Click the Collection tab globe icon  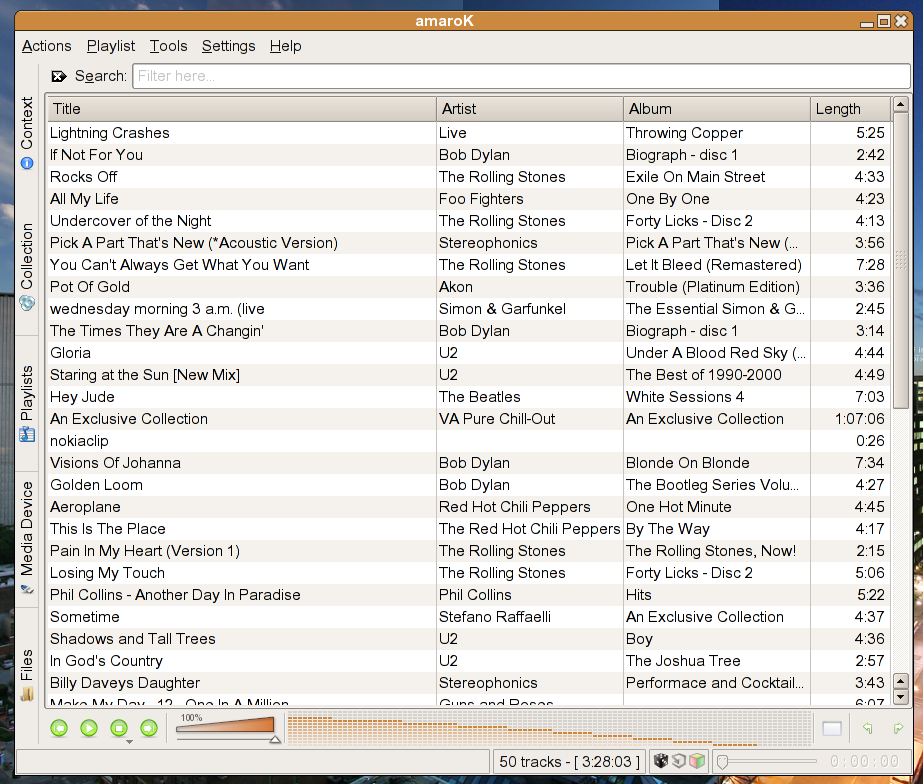click(27, 303)
